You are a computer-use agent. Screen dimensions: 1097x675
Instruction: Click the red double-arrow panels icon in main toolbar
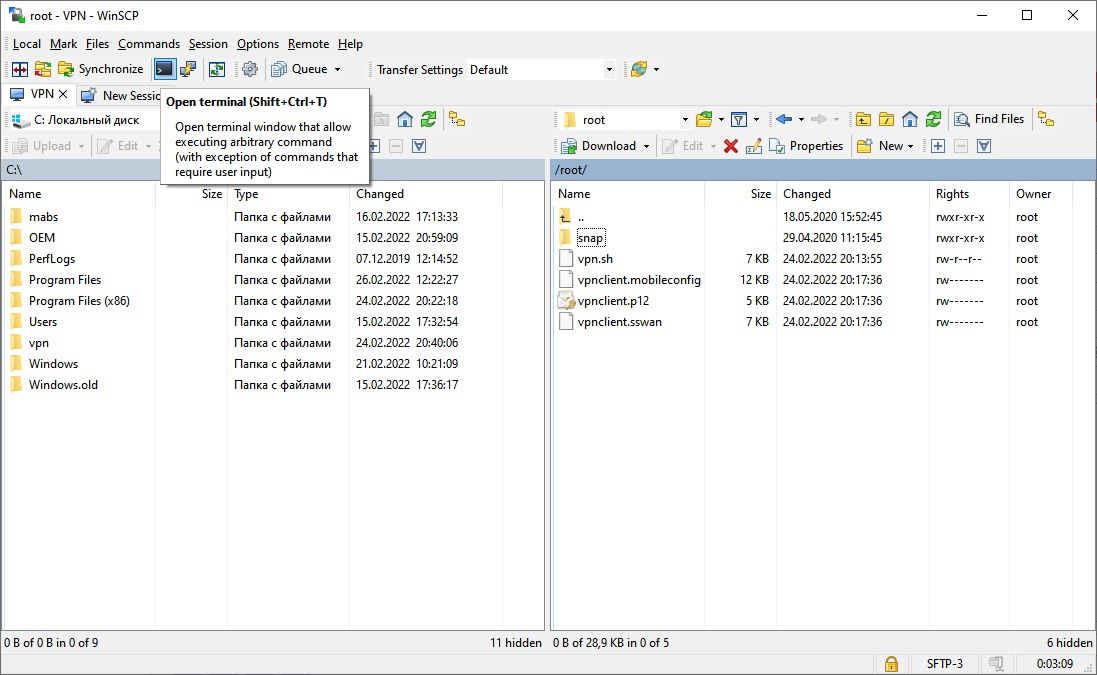tap(20, 69)
